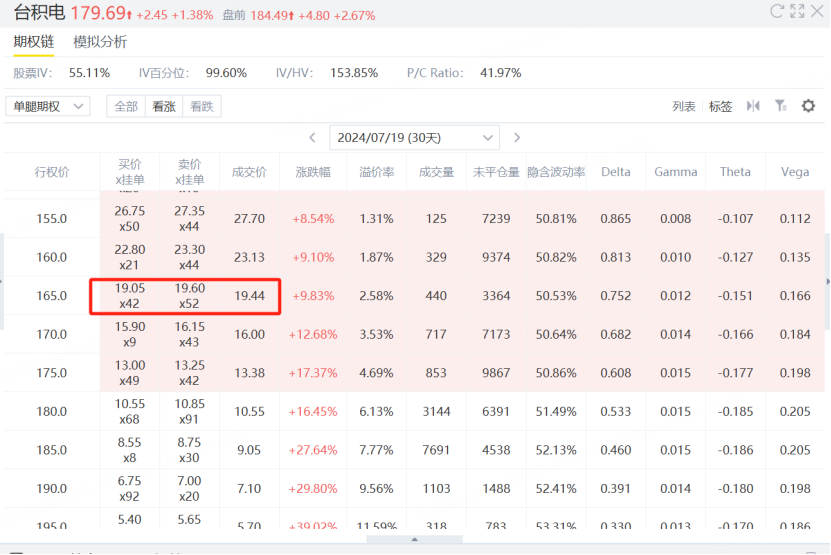Screen dimensions: 831x555
Task: Select the 185.0 strike price row
Action: tap(414, 450)
